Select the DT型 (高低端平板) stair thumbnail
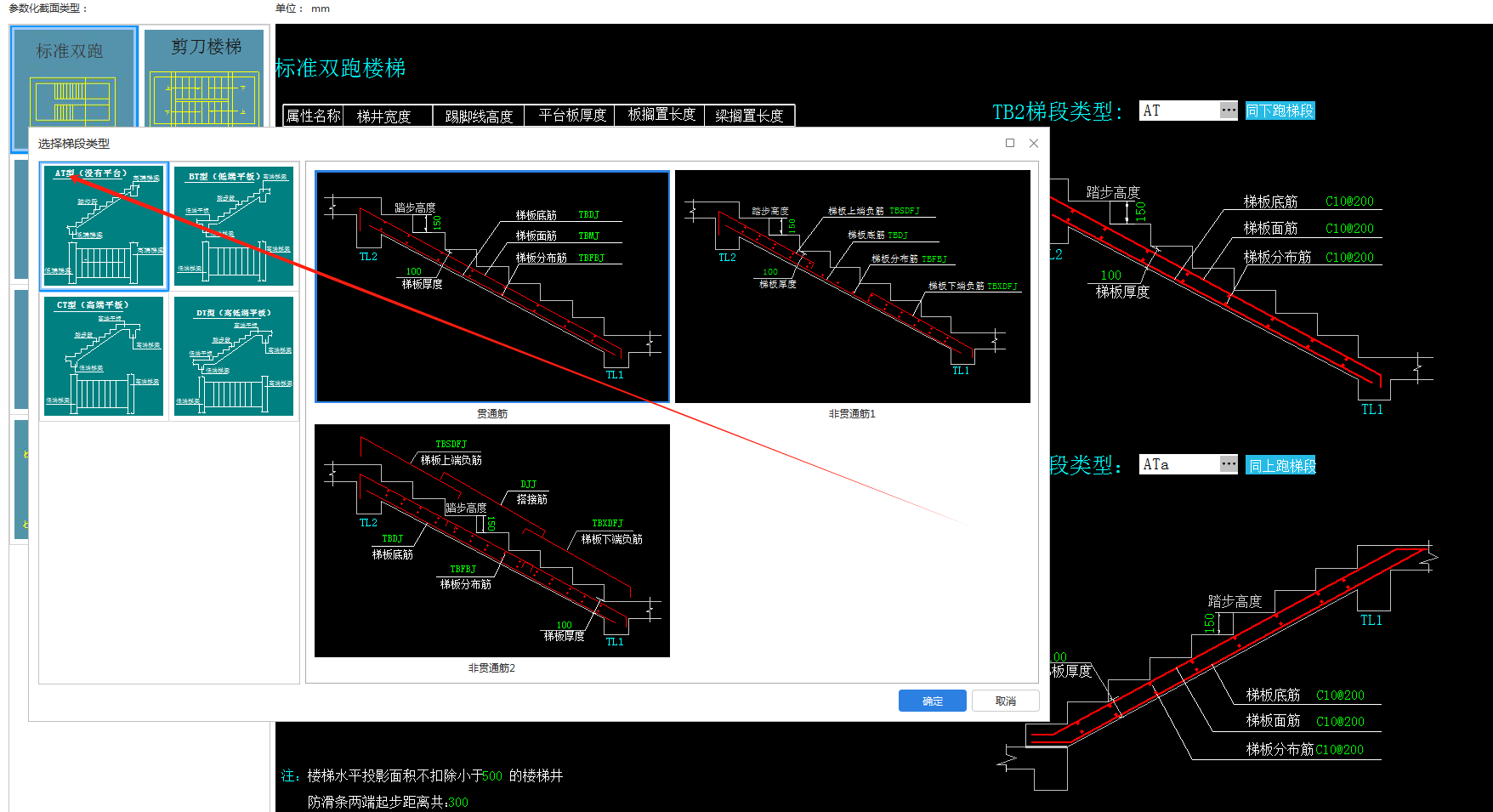The width and height of the screenshot is (1493, 812). pos(234,356)
